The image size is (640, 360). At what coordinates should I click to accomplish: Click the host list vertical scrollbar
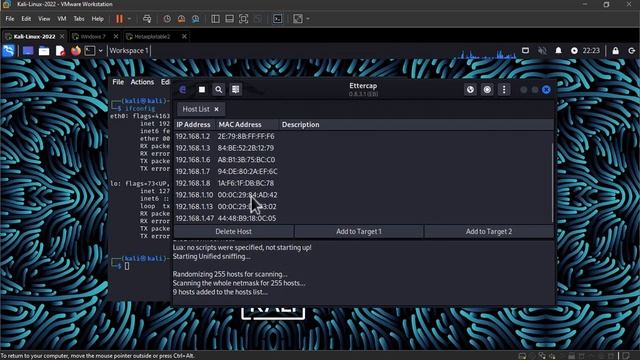[x=553, y=183]
